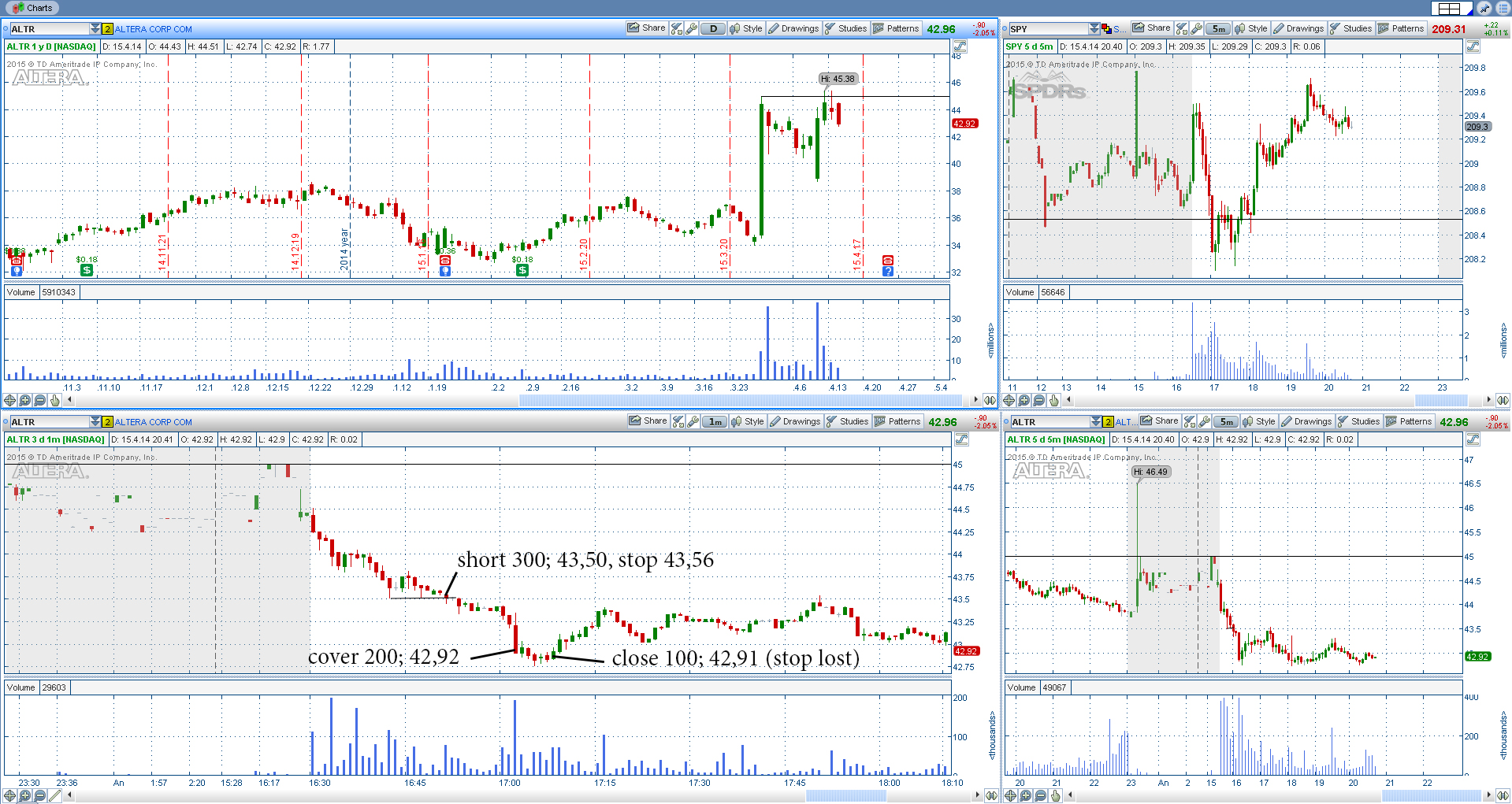Viewport: 1512px width, 804px height.
Task: Expand symbol dropdown in ALTR 5m chart
Action: coord(1096,421)
